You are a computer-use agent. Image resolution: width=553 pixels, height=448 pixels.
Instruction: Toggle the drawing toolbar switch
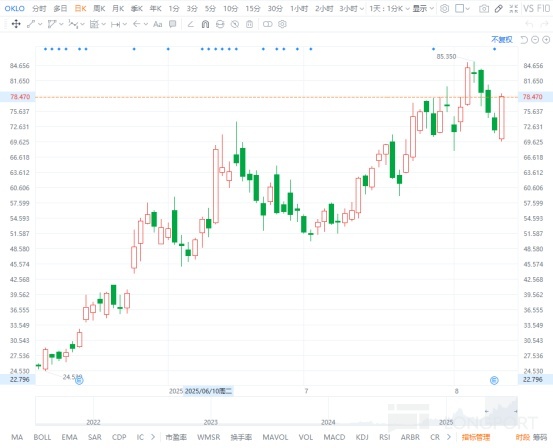coord(268,24)
